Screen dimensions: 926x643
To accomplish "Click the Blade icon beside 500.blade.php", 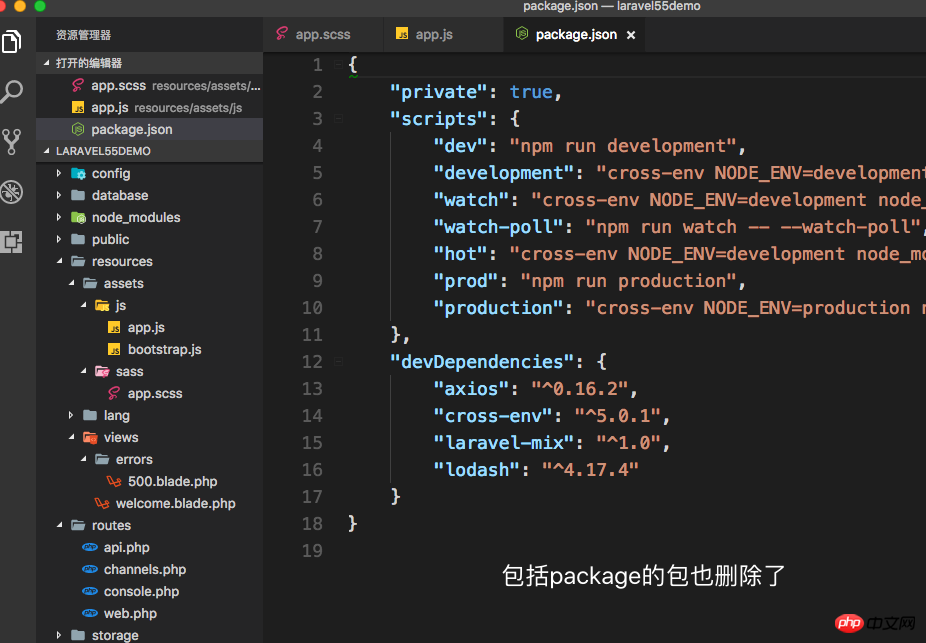I will 114,481.
